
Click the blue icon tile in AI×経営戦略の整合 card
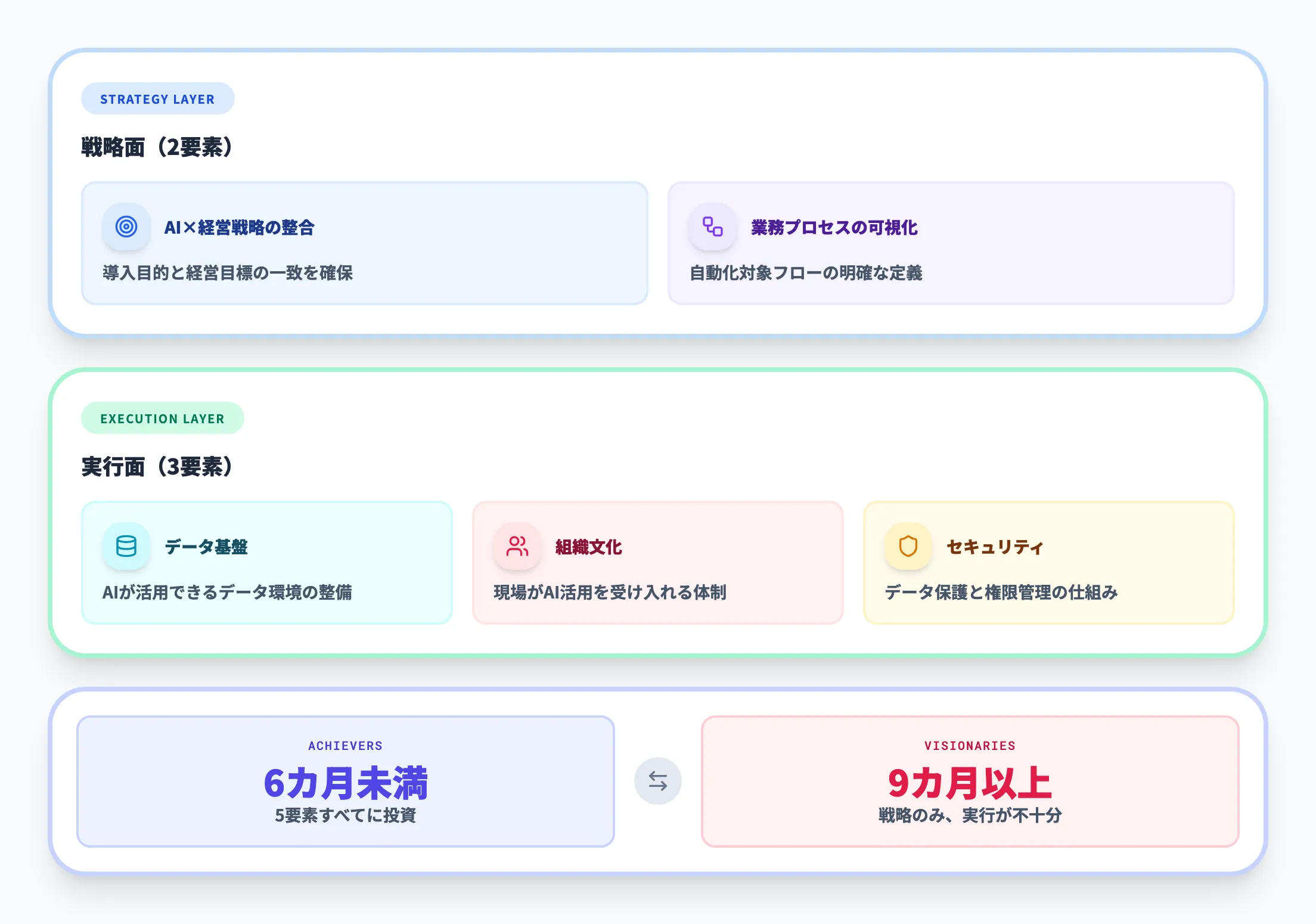126,227
